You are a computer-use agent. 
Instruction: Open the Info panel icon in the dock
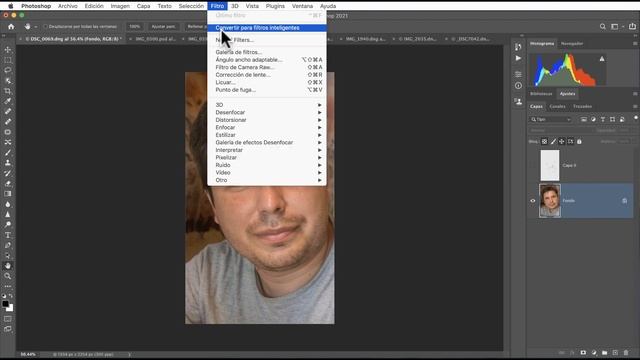518,86
